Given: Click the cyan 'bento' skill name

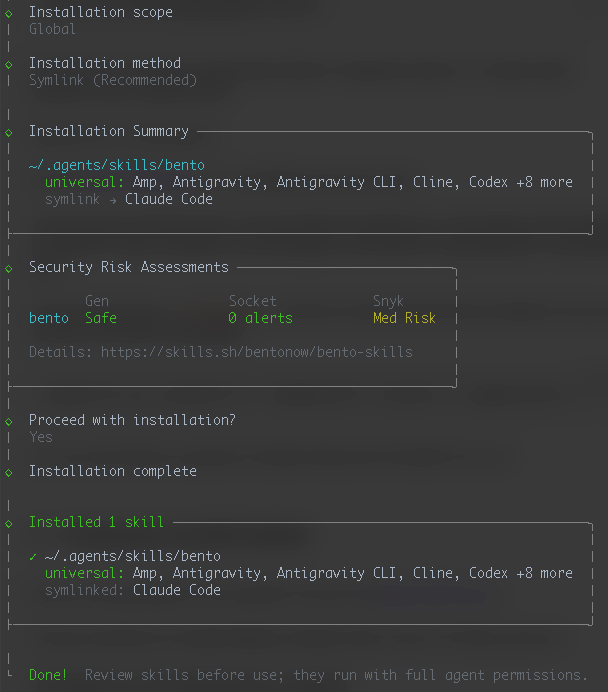Looking at the screenshot, I should pyautogui.click(x=49, y=318).
